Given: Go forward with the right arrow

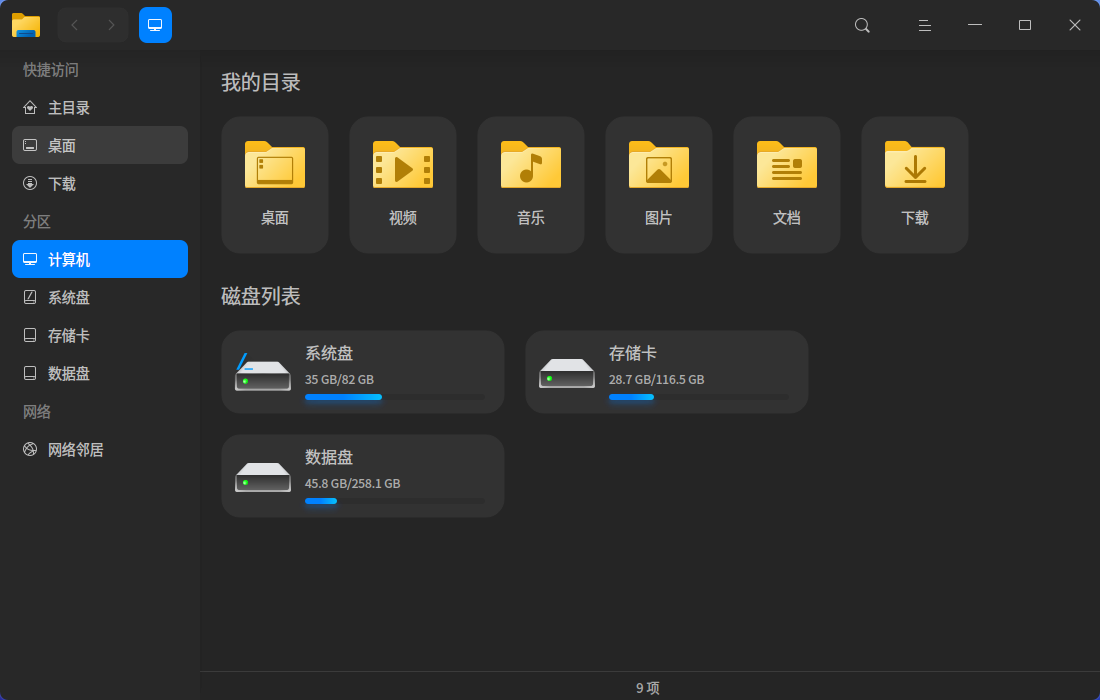Looking at the screenshot, I should (x=111, y=25).
